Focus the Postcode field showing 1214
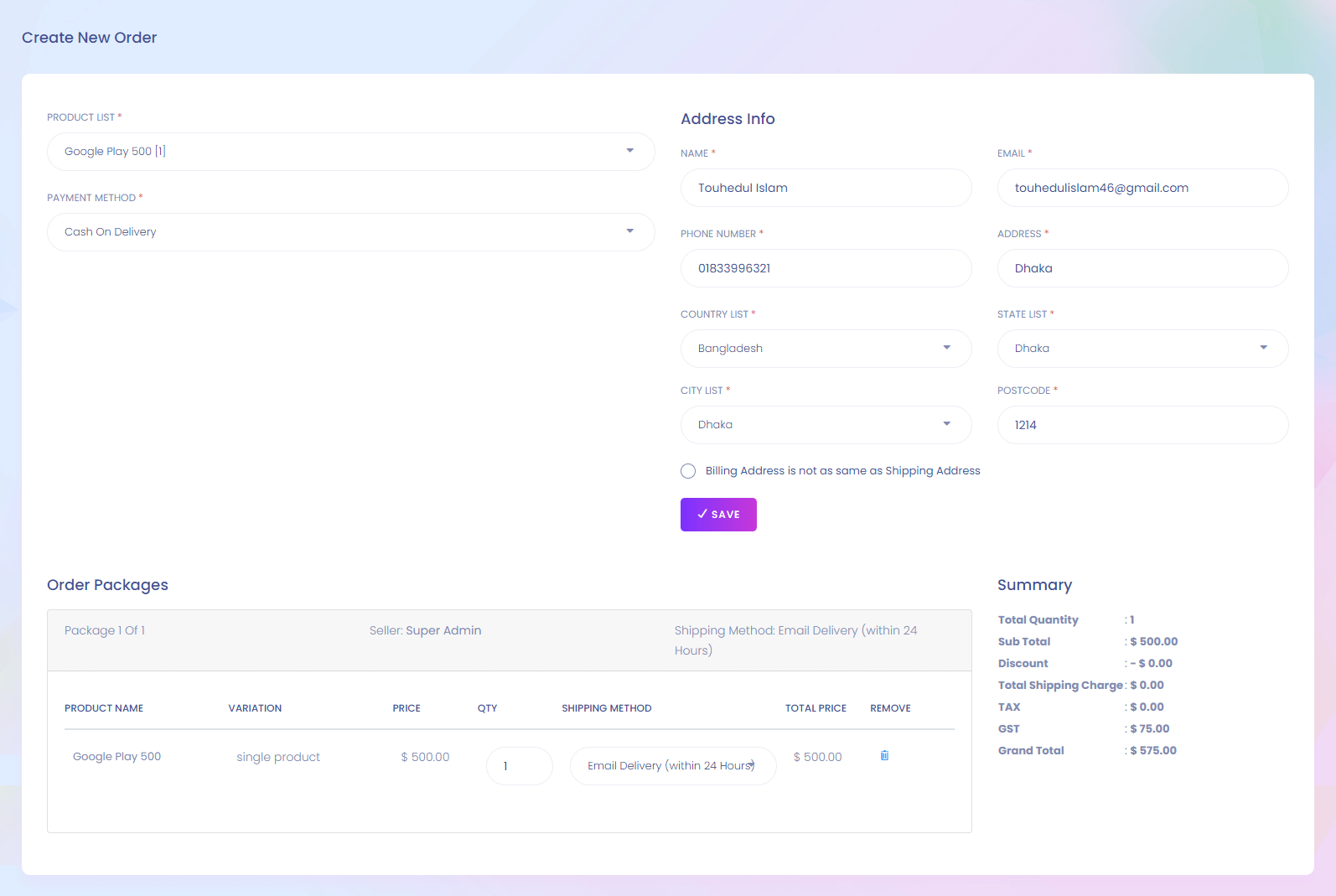 [x=1142, y=425]
